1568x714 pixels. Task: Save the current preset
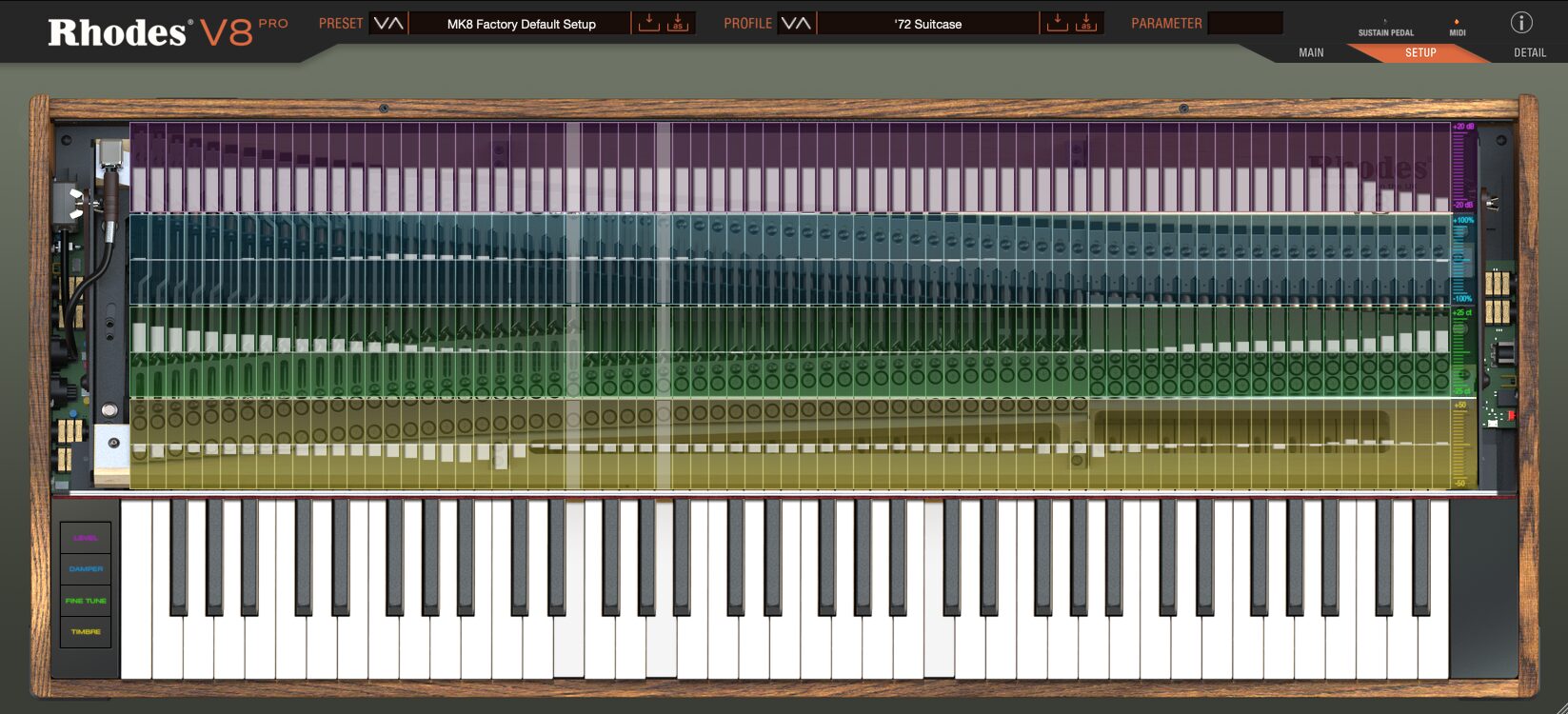pos(648,23)
